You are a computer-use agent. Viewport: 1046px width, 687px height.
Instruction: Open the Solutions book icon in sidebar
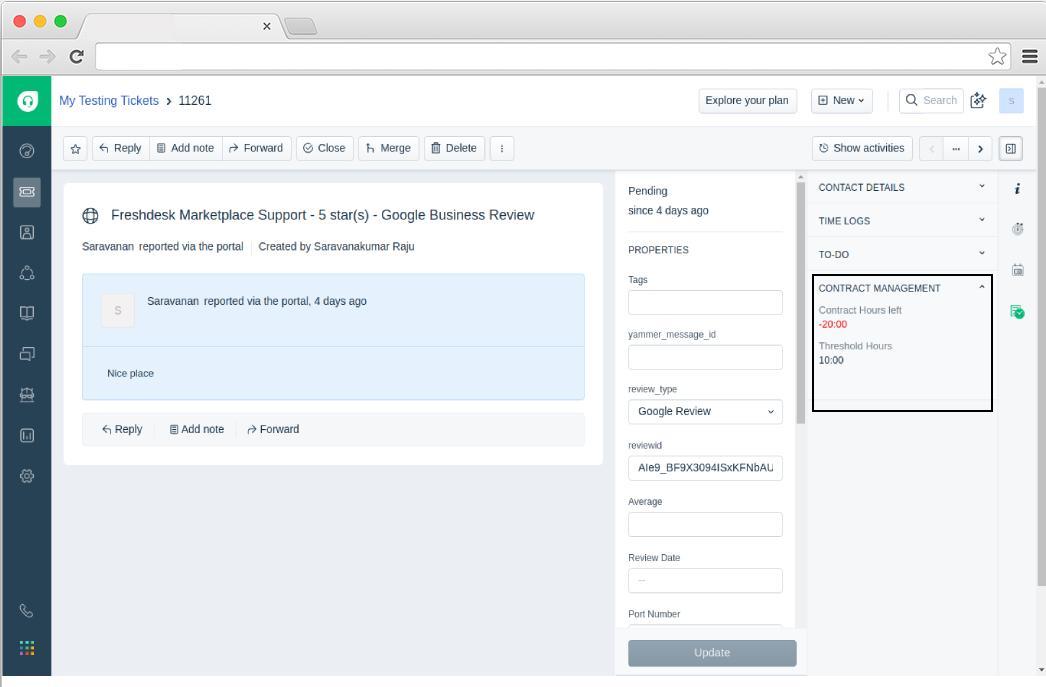(27, 313)
